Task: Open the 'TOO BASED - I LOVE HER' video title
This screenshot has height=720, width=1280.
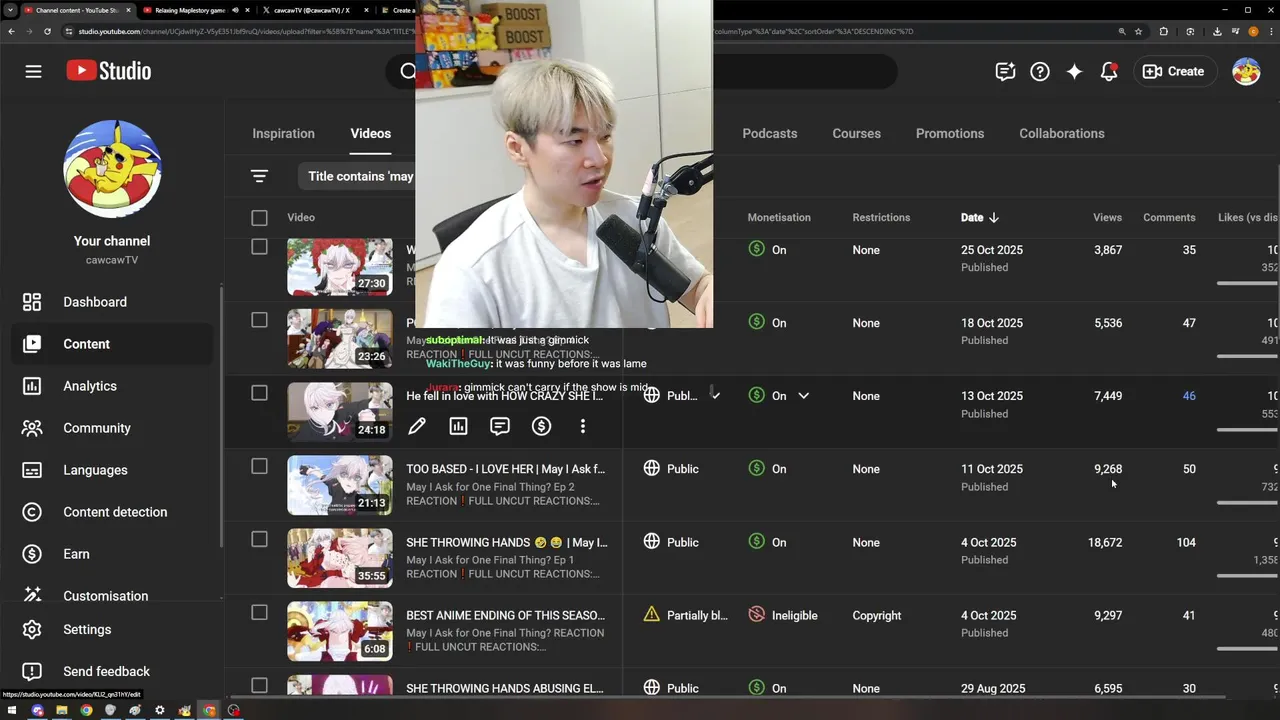Action: click(505, 469)
